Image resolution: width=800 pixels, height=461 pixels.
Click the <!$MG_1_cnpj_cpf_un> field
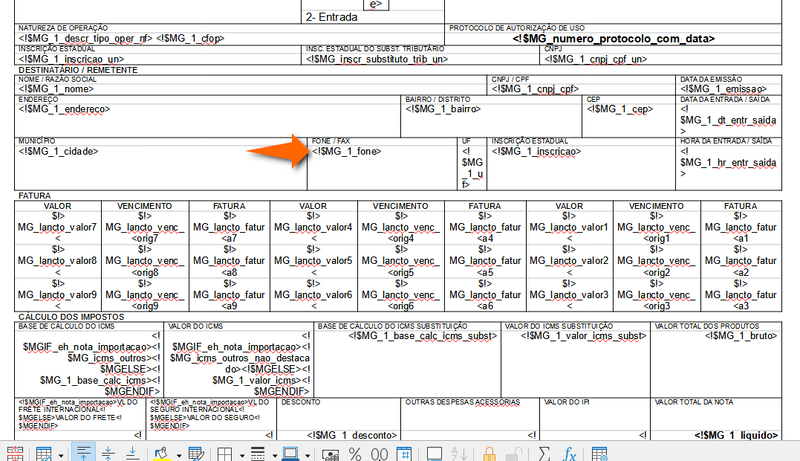(595, 59)
